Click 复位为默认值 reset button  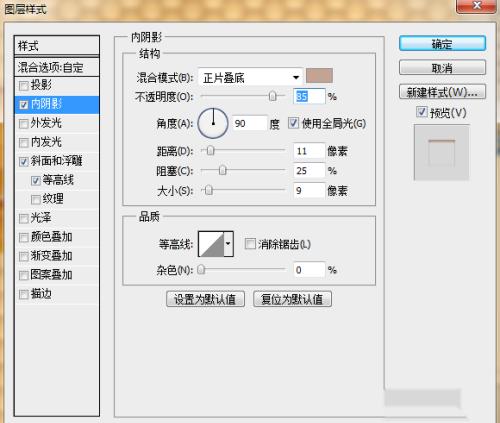click(292, 299)
